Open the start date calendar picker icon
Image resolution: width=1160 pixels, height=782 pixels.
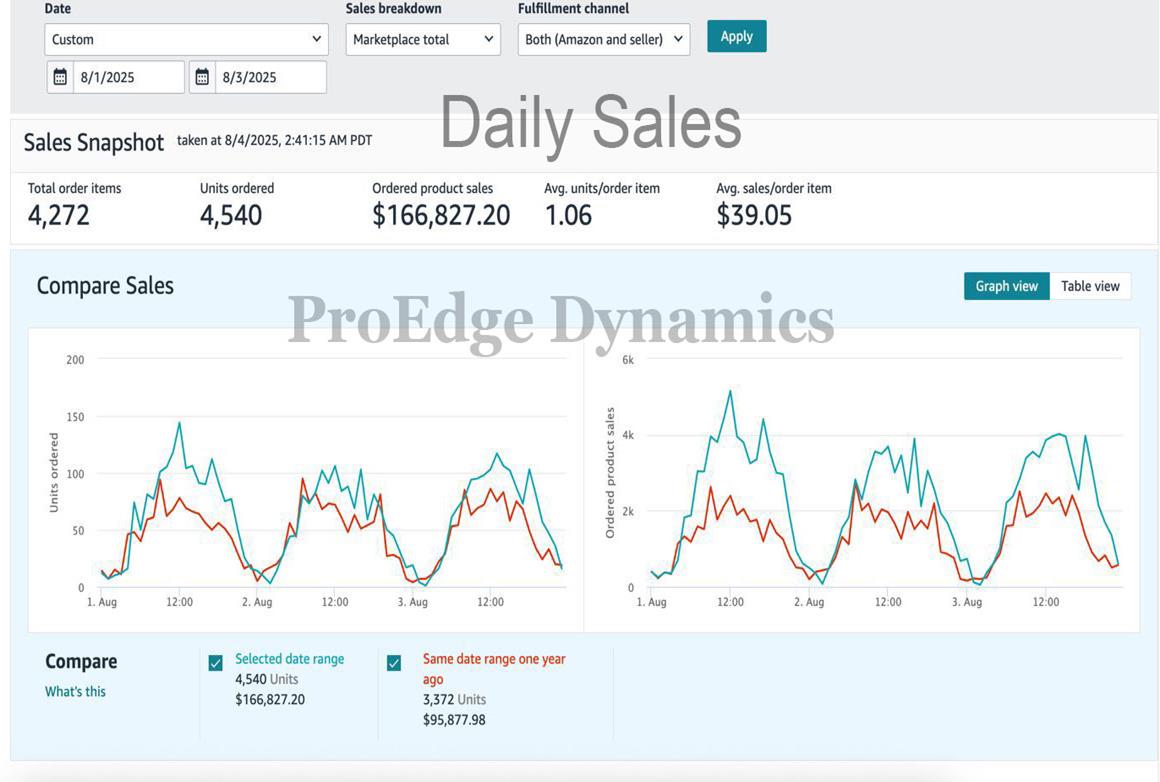coord(60,77)
